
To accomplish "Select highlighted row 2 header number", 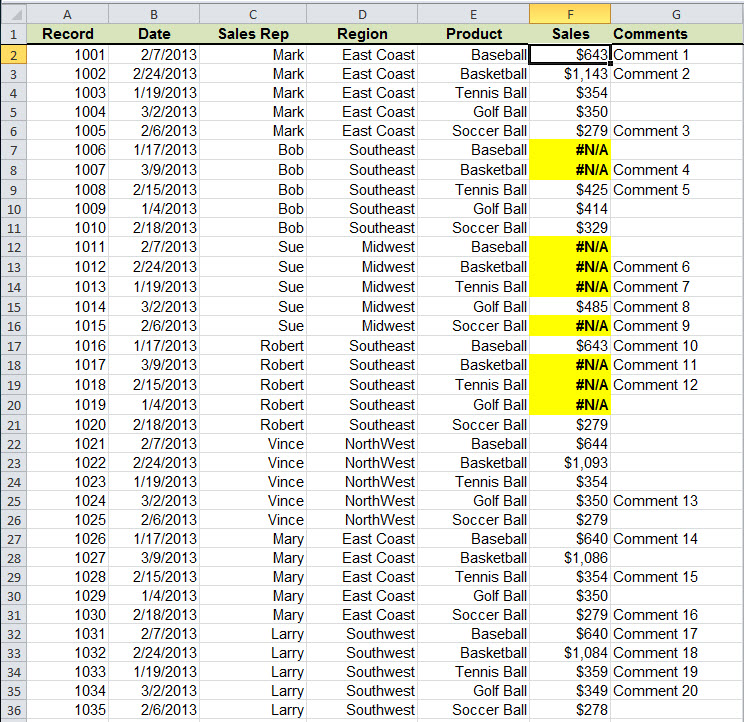I will click(x=14, y=55).
